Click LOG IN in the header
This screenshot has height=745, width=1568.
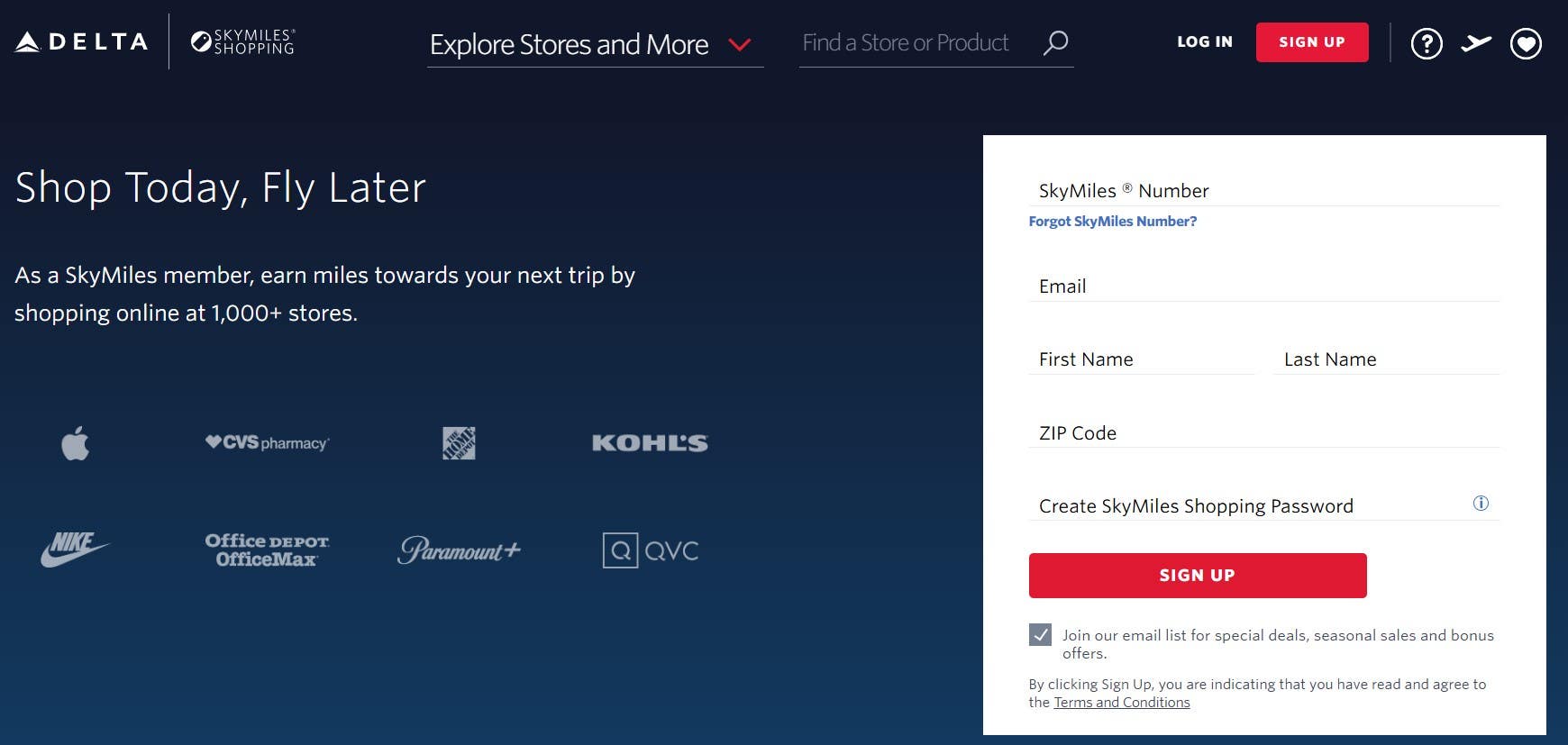pos(1205,42)
